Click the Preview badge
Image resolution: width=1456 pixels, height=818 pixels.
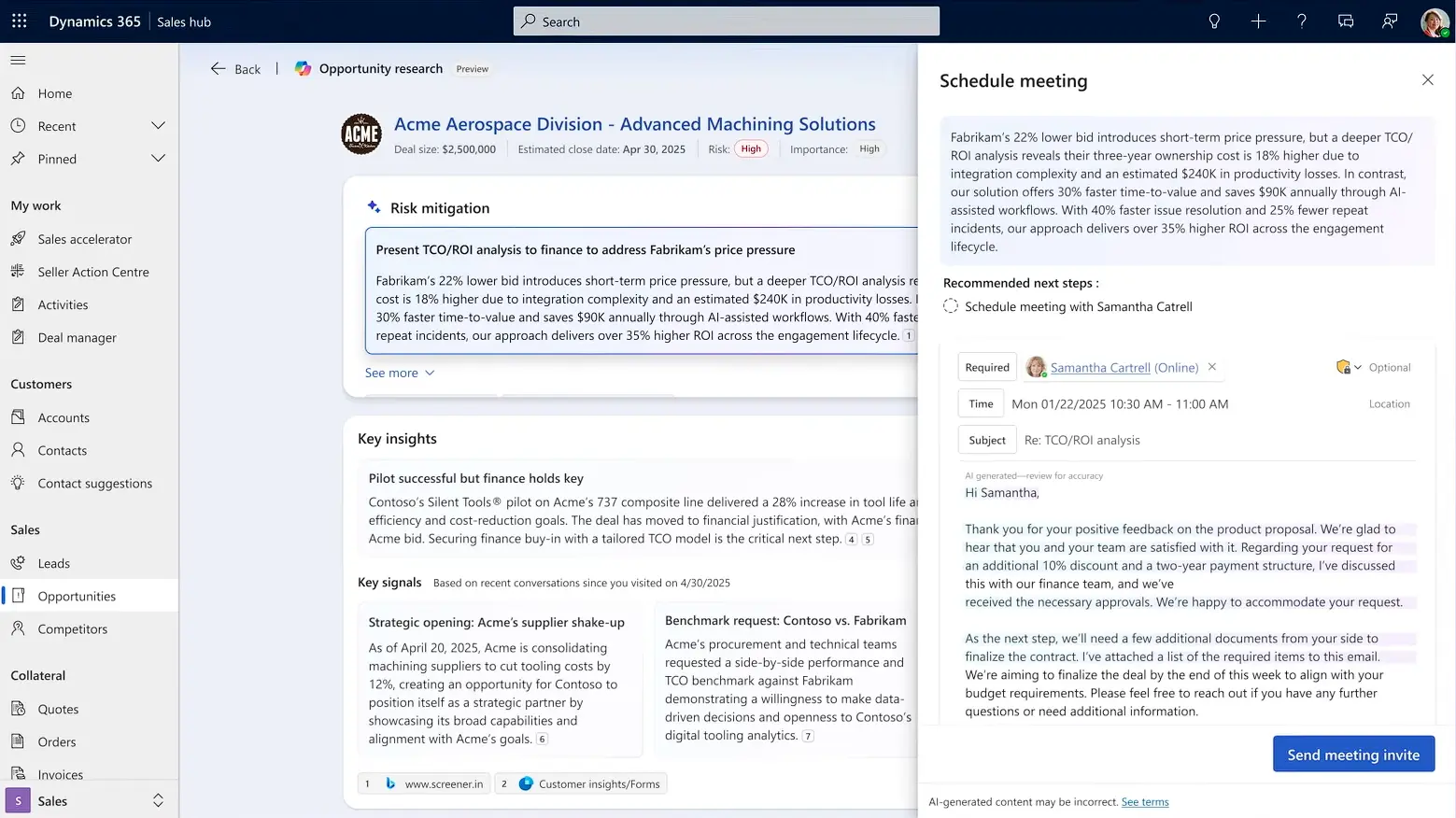click(x=472, y=69)
